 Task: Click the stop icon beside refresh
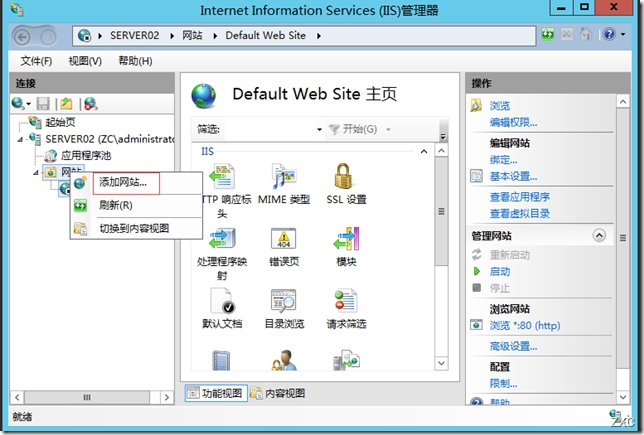pyautogui.click(x=567, y=35)
